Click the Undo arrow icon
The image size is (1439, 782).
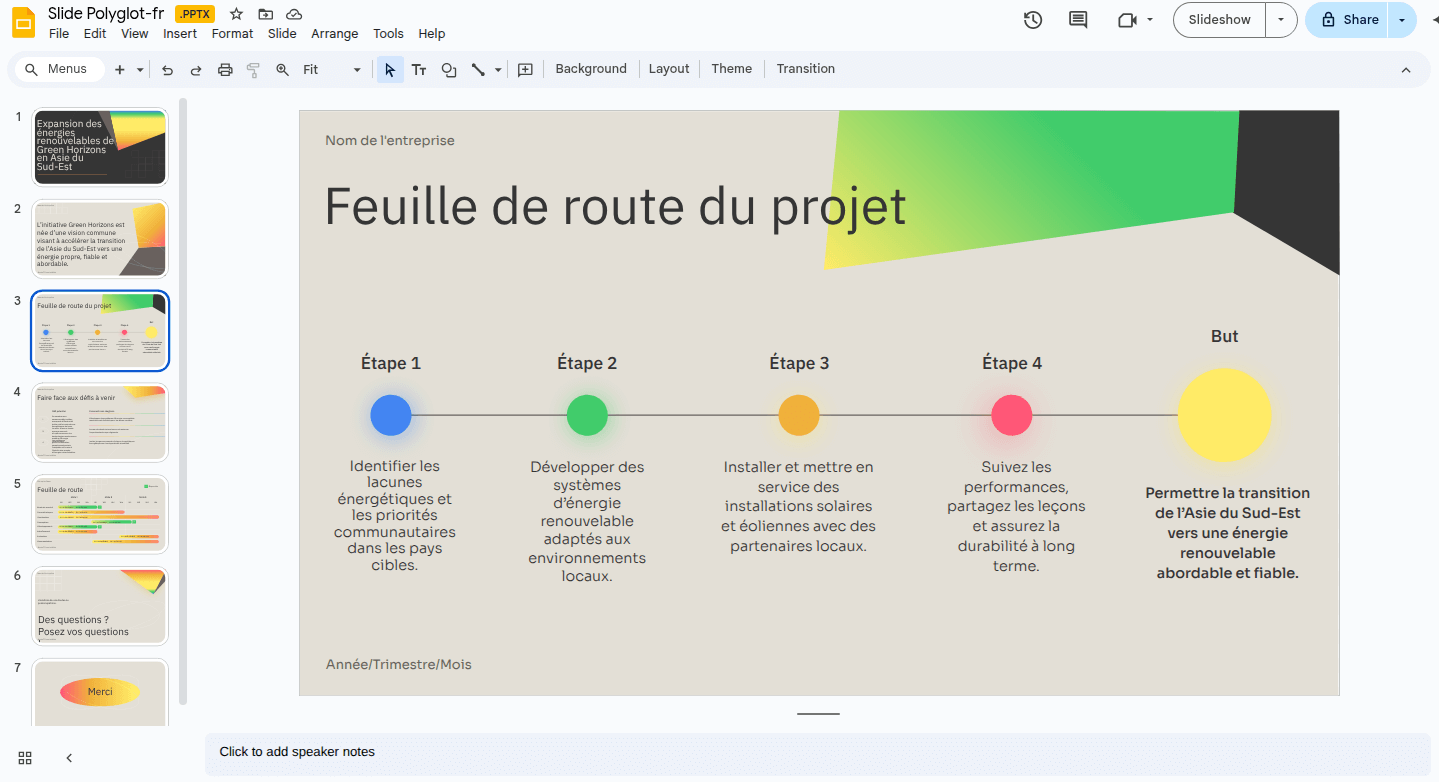click(167, 70)
